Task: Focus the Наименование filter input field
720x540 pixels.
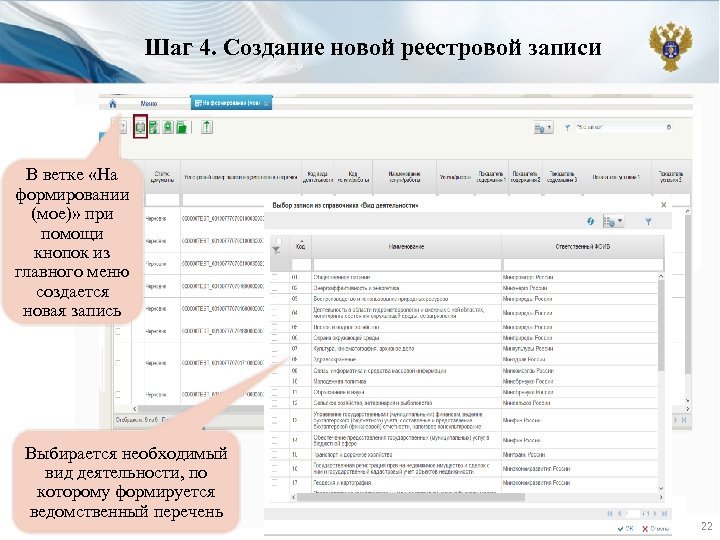Action: pos(407,264)
